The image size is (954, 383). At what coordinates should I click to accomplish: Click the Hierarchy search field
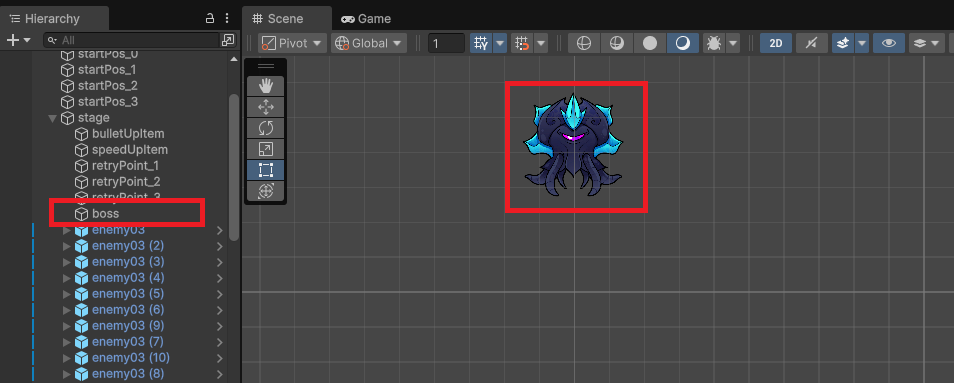(132, 40)
